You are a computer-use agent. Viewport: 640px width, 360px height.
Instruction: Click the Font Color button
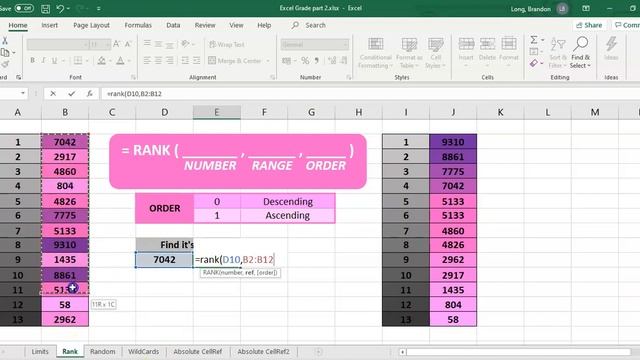click(120, 61)
